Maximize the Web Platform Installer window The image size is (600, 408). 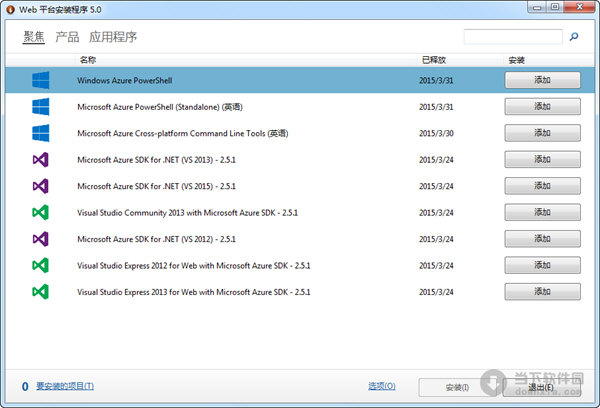click(x=555, y=7)
